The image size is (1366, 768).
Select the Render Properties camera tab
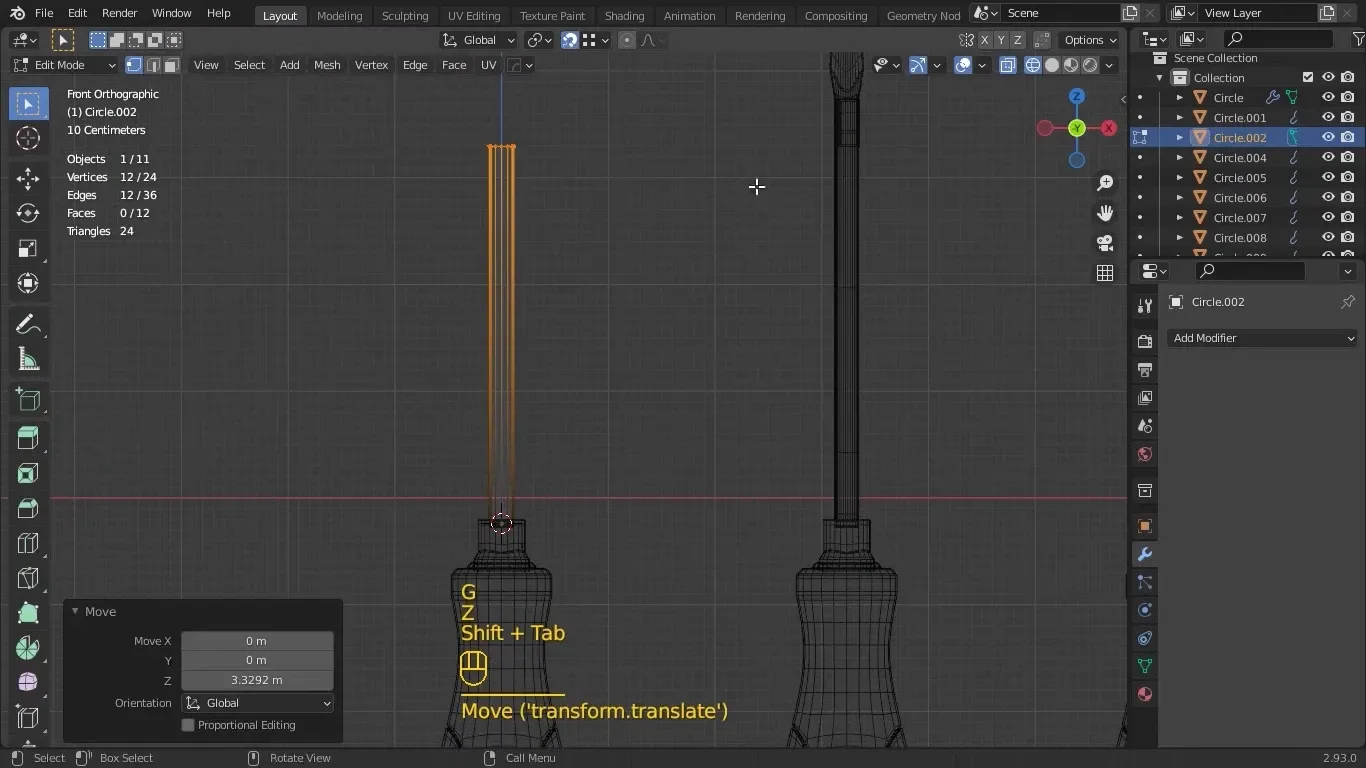coord(1143,340)
